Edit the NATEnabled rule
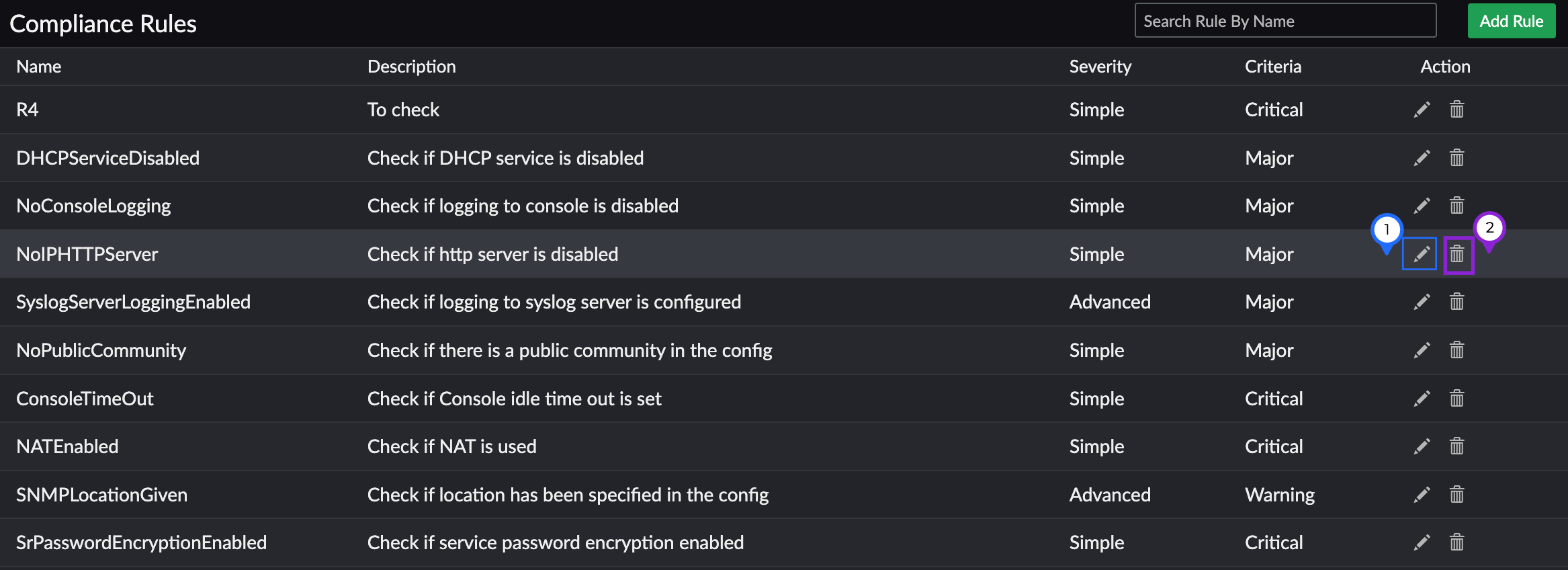 pos(1422,446)
